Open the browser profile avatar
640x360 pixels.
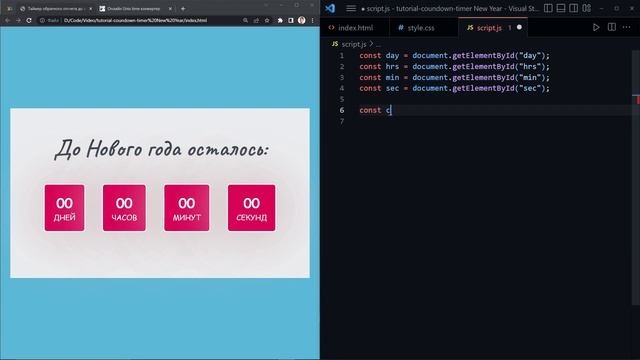[302, 20]
